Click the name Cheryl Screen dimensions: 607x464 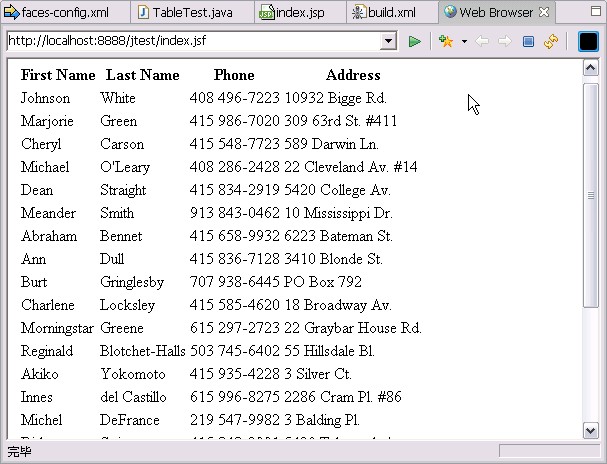(x=41, y=144)
